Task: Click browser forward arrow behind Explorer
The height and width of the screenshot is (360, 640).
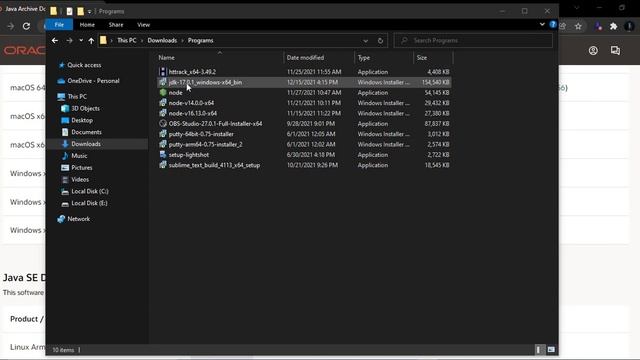Action: pos(11,26)
